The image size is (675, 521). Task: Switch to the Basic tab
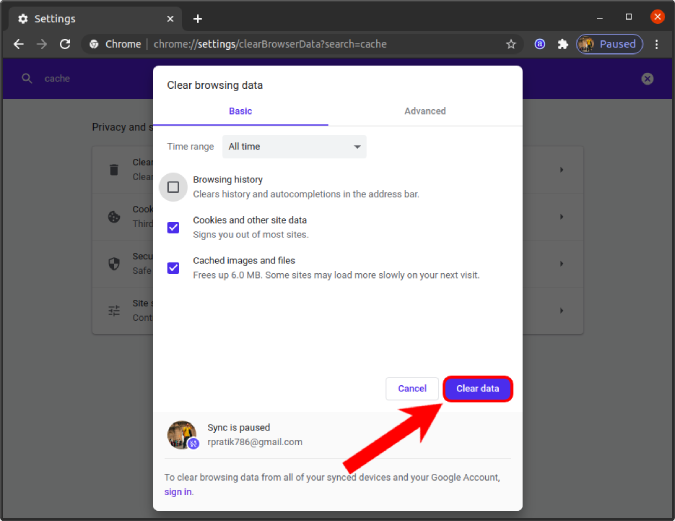pos(240,111)
